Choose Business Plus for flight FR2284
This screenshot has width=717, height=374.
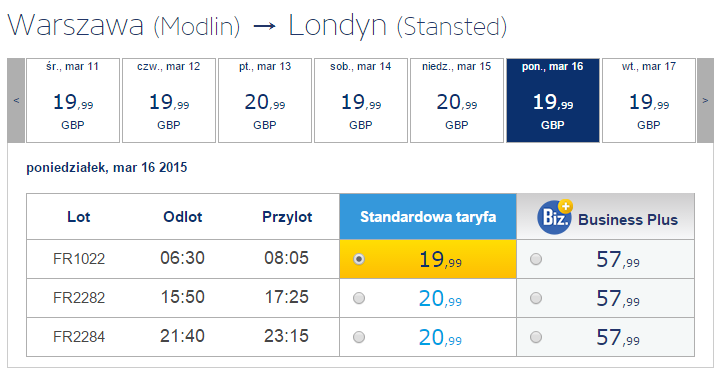(x=536, y=337)
